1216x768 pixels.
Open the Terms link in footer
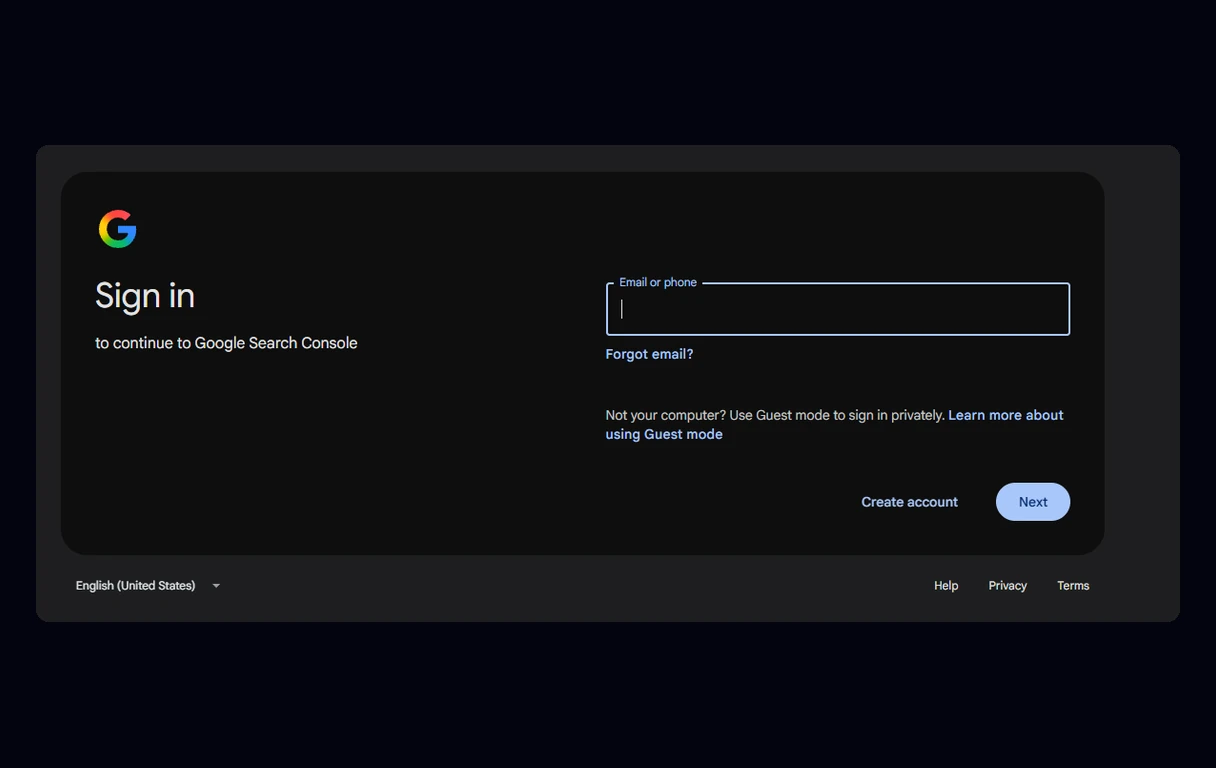click(x=1073, y=586)
